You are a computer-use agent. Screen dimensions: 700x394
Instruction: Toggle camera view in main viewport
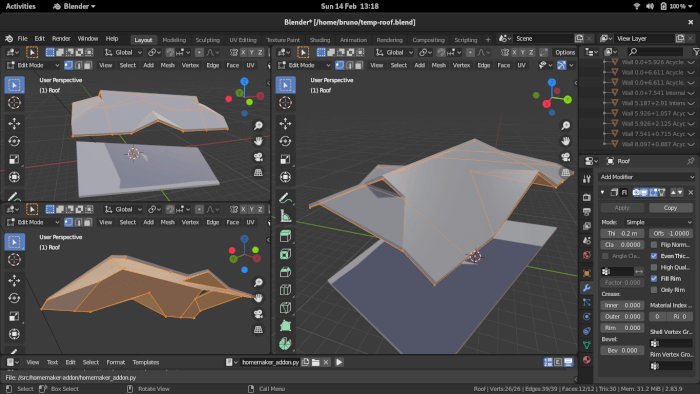coord(566,157)
